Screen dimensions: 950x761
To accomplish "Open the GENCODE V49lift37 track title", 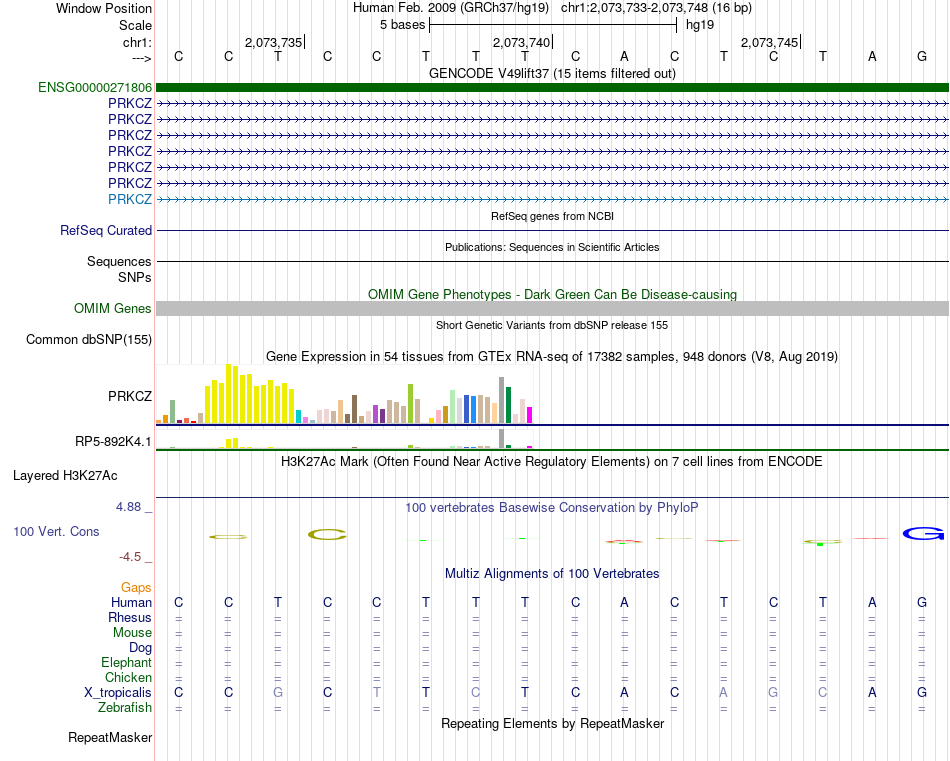I will click(552, 73).
